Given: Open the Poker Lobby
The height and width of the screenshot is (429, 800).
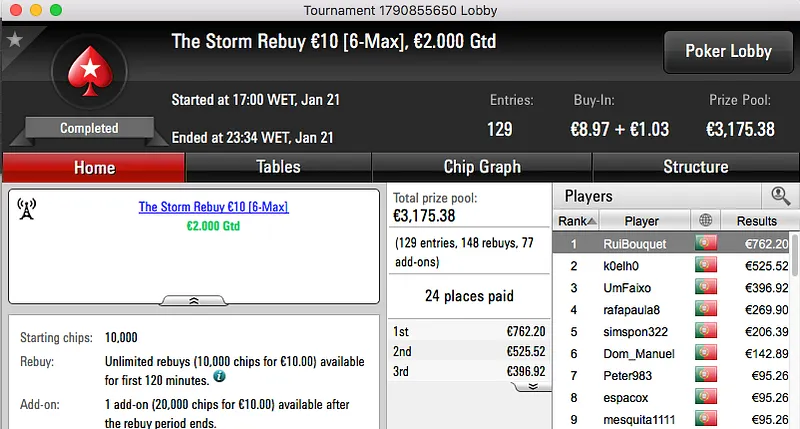Looking at the screenshot, I should pos(728,52).
